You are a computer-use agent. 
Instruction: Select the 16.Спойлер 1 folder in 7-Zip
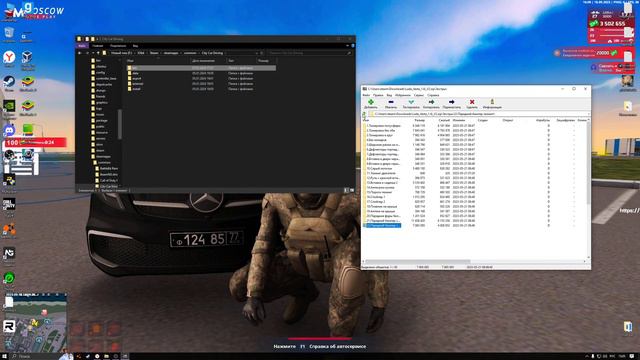[x=376, y=197]
